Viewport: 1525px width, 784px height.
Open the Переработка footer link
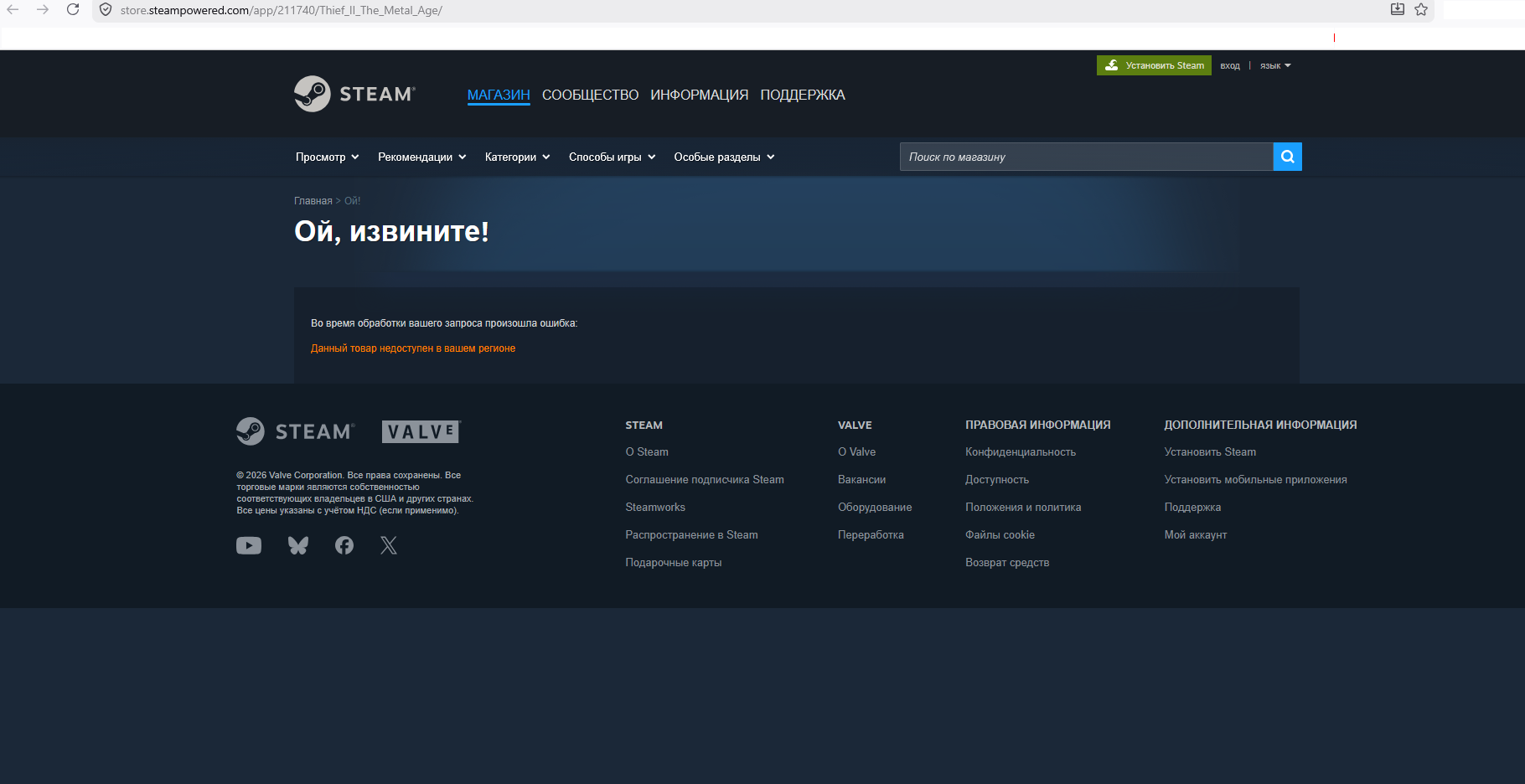[x=871, y=534]
